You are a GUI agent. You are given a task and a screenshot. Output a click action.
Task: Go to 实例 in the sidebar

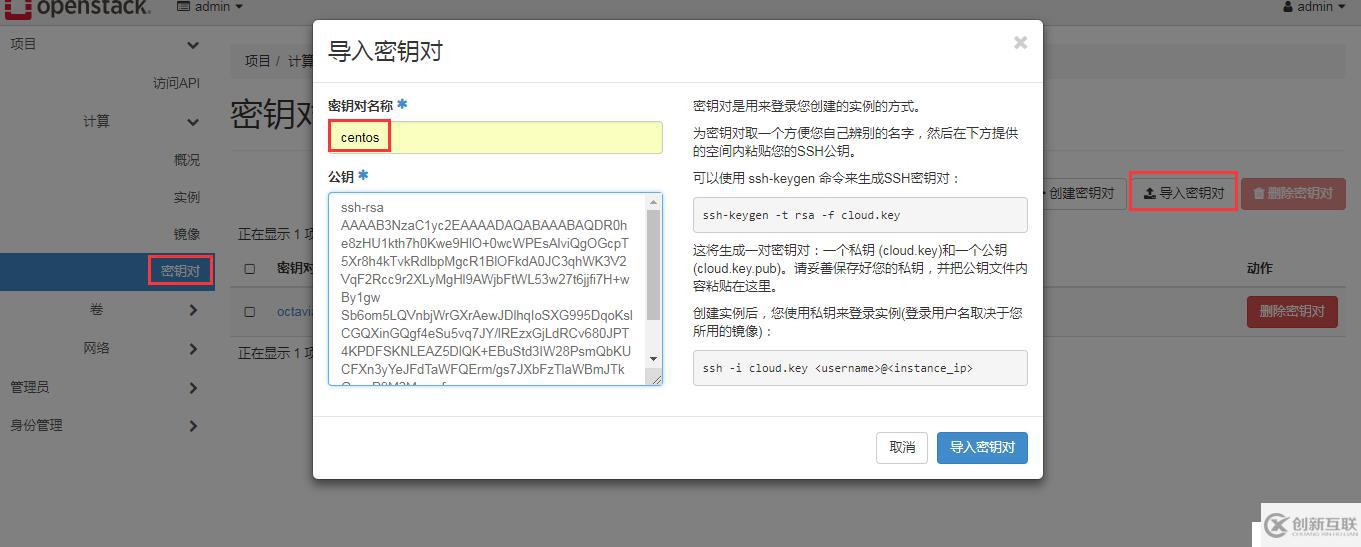pos(186,197)
